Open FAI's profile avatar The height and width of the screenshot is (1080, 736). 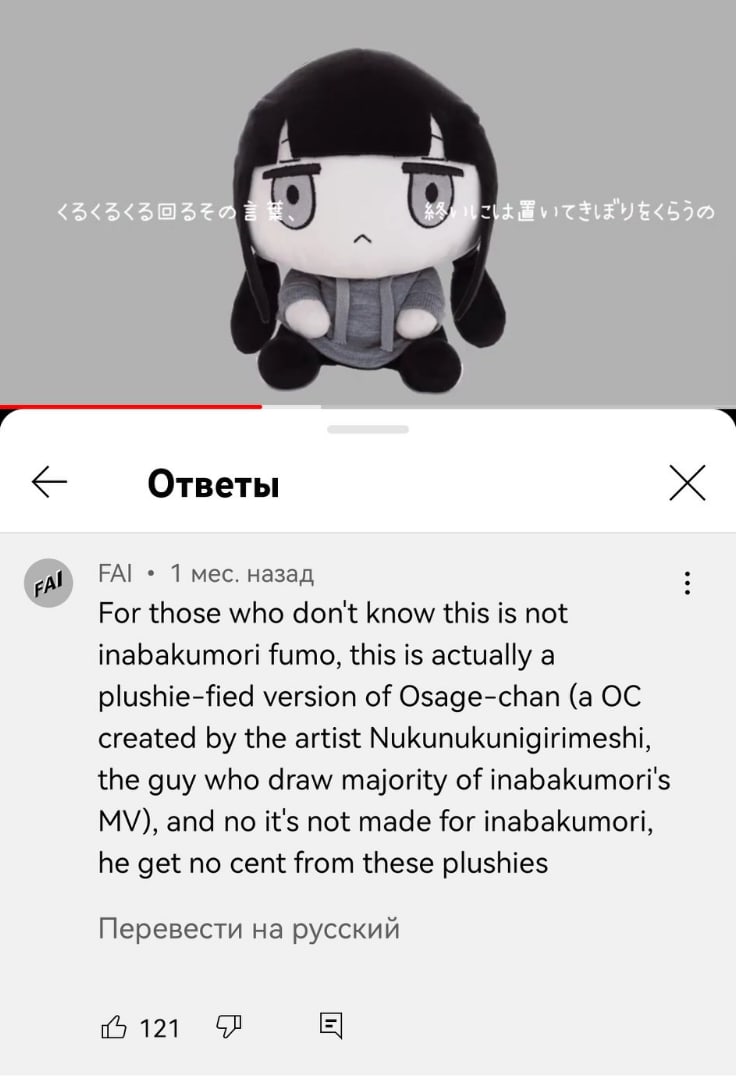pos(48,583)
